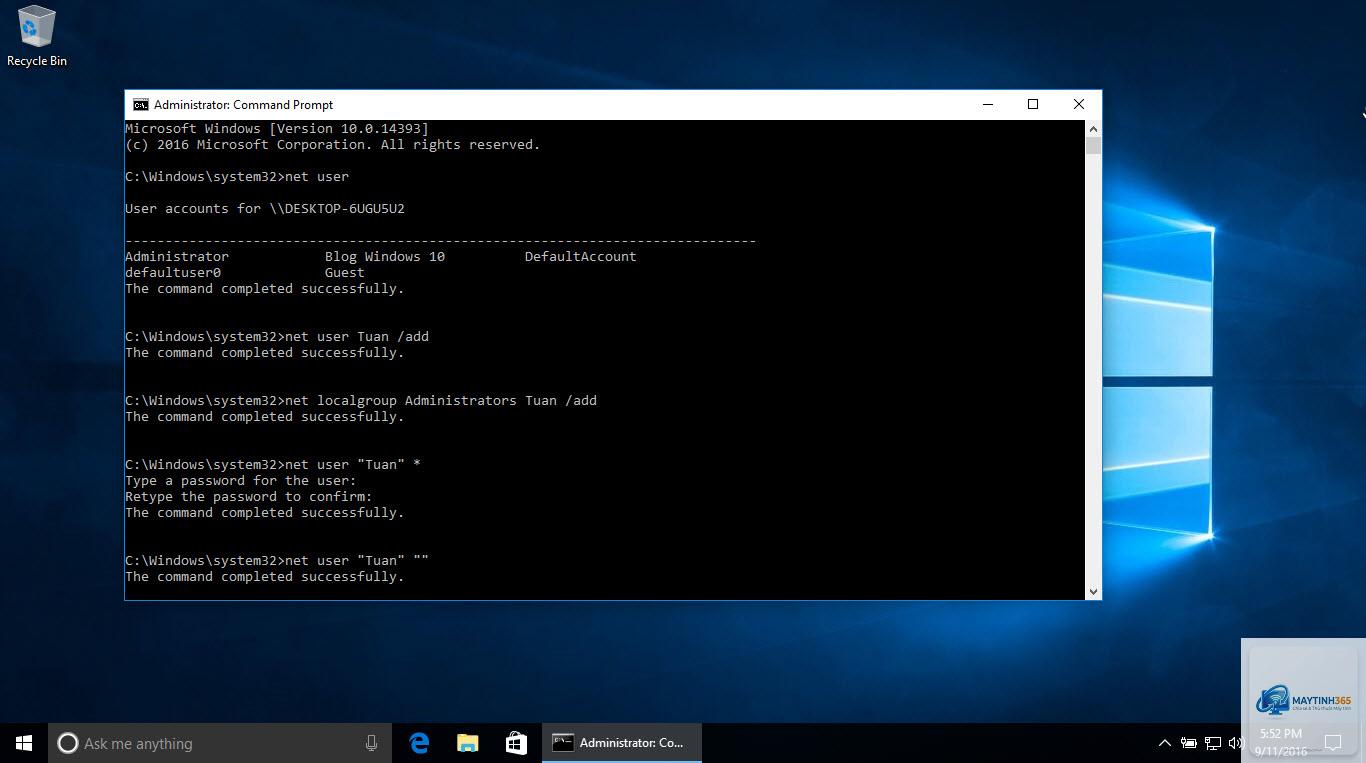The height and width of the screenshot is (763, 1366).
Task: Click the battery power icon in the tray
Action: tap(1188, 743)
